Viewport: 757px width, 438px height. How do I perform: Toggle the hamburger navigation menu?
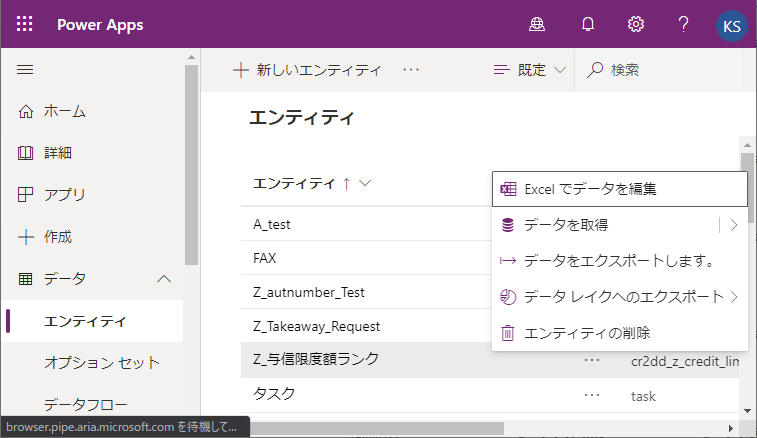coord(25,70)
